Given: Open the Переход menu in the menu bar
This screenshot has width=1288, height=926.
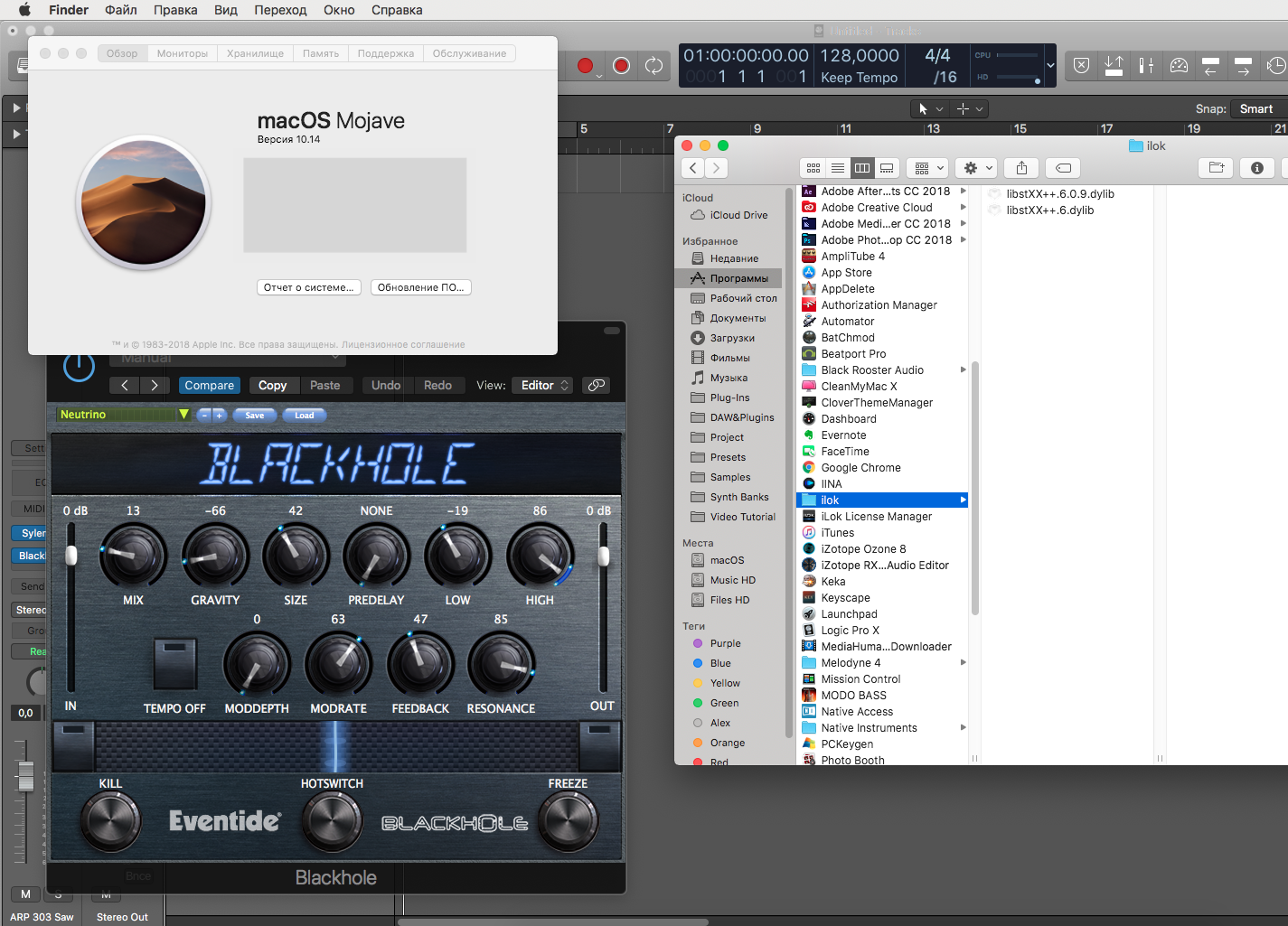Looking at the screenshot, I should coord(280,10).
